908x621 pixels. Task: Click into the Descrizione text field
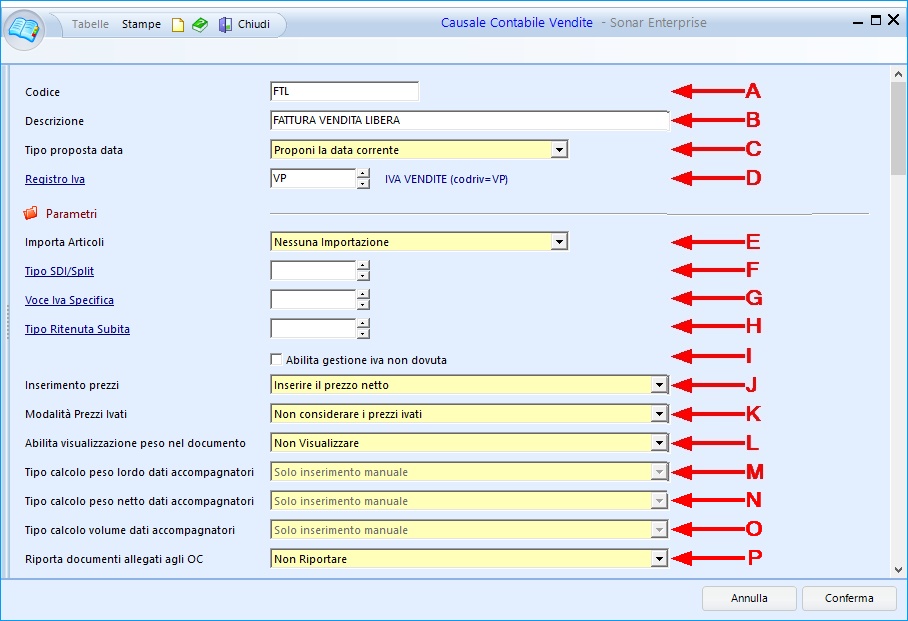click(468, 120)
